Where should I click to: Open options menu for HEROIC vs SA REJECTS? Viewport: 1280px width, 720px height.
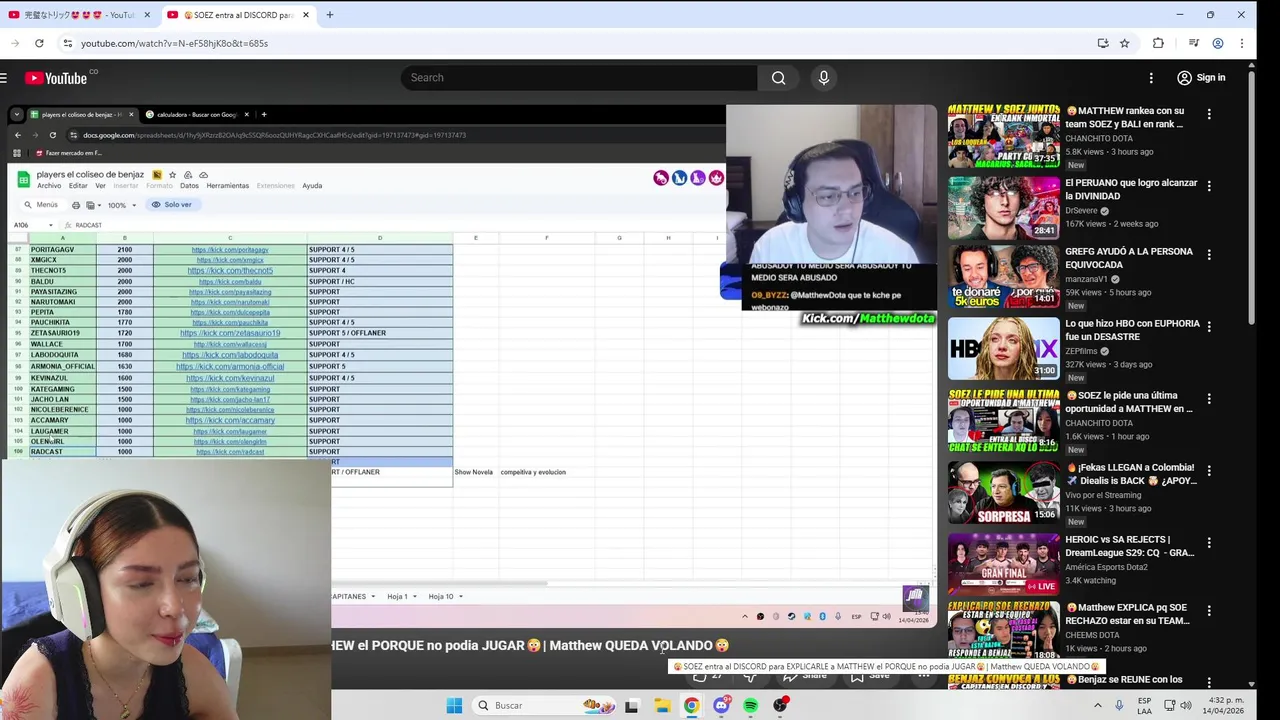pos(1209,543)
